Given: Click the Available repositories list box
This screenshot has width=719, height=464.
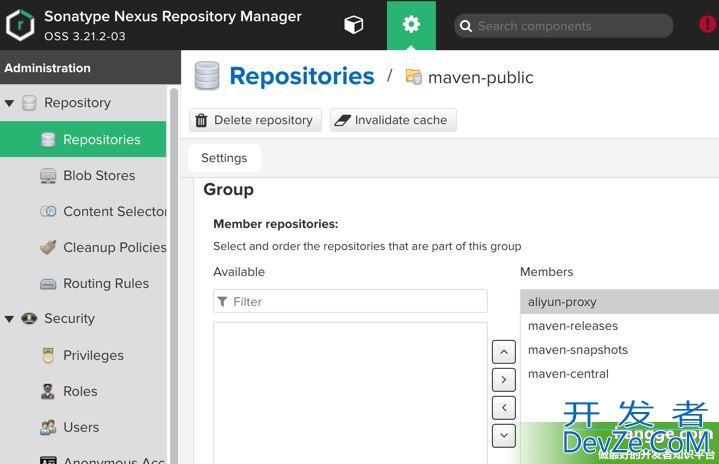Looking at the screenshot, I should coord(350,393).
